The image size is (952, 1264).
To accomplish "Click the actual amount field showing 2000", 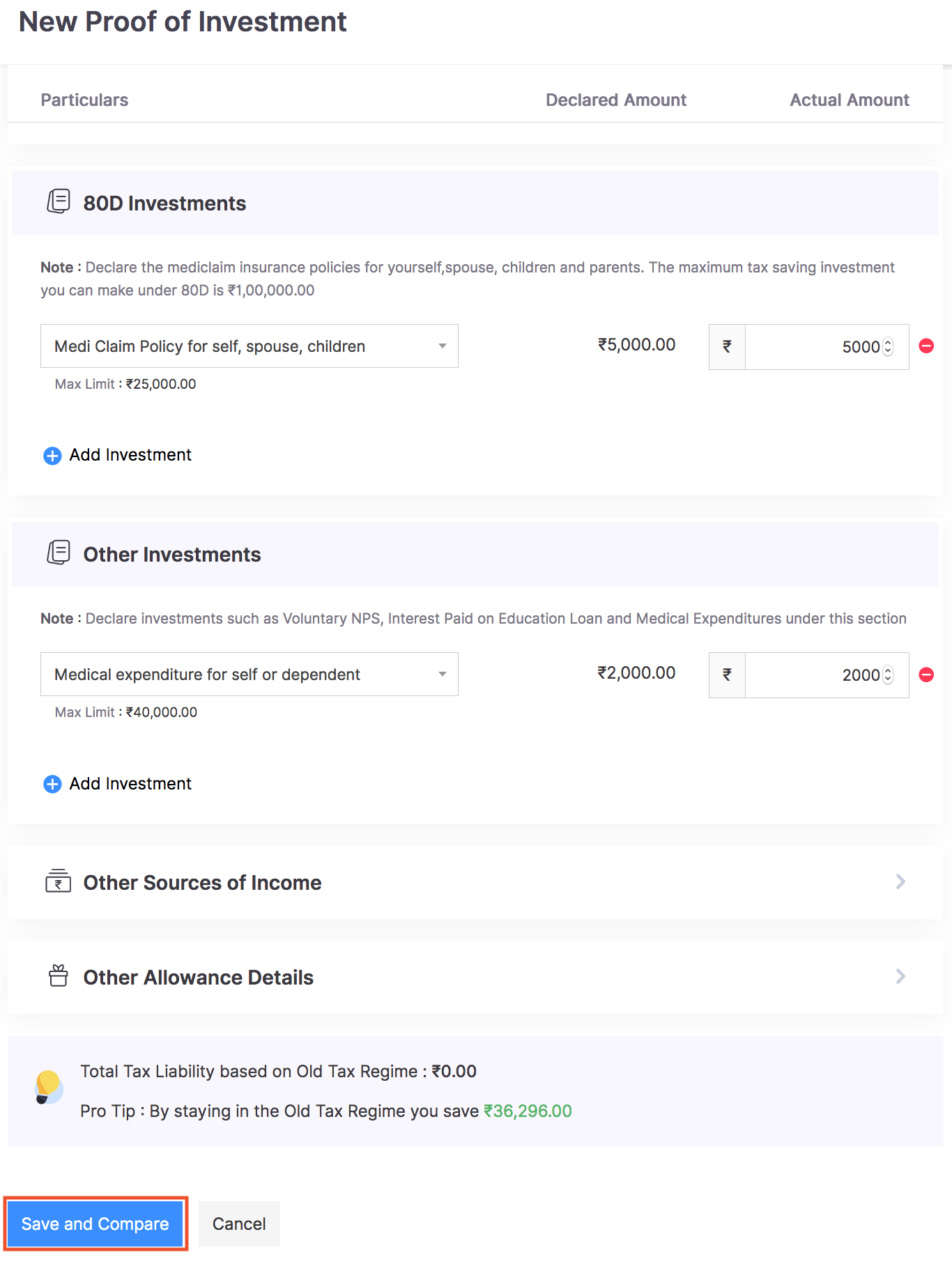I will coord(812,675).
